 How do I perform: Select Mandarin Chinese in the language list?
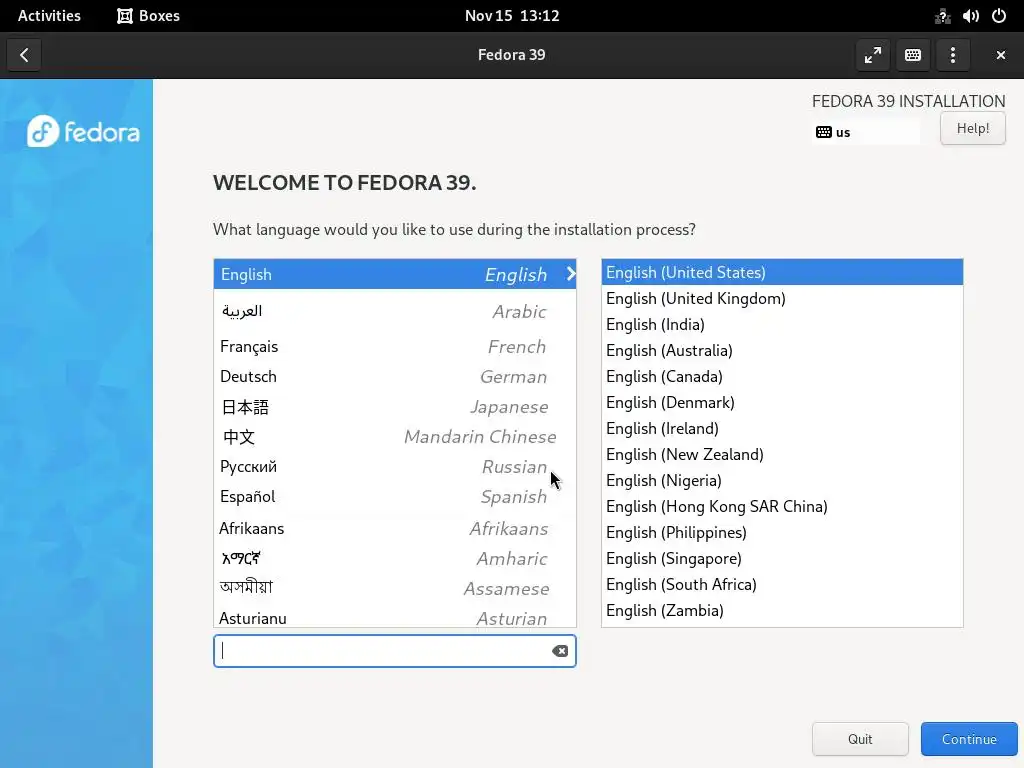click(x=394, y=437)
